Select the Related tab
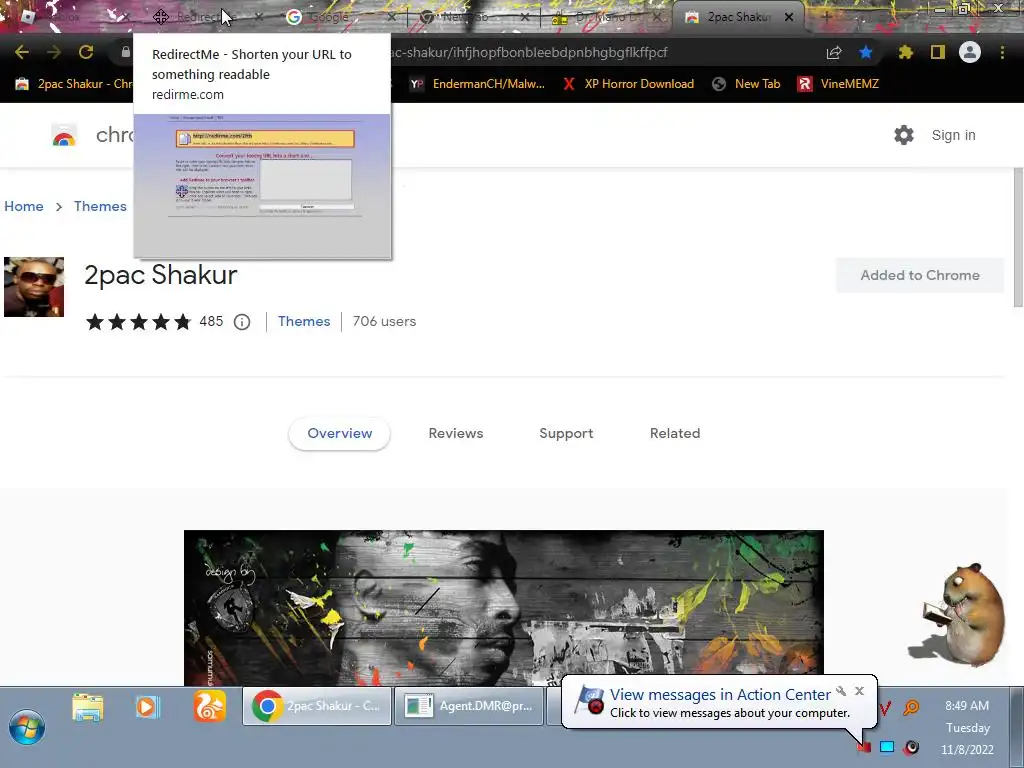This screenshot has height=768, width=1024. pyautogui.click(x=675, y=434)
